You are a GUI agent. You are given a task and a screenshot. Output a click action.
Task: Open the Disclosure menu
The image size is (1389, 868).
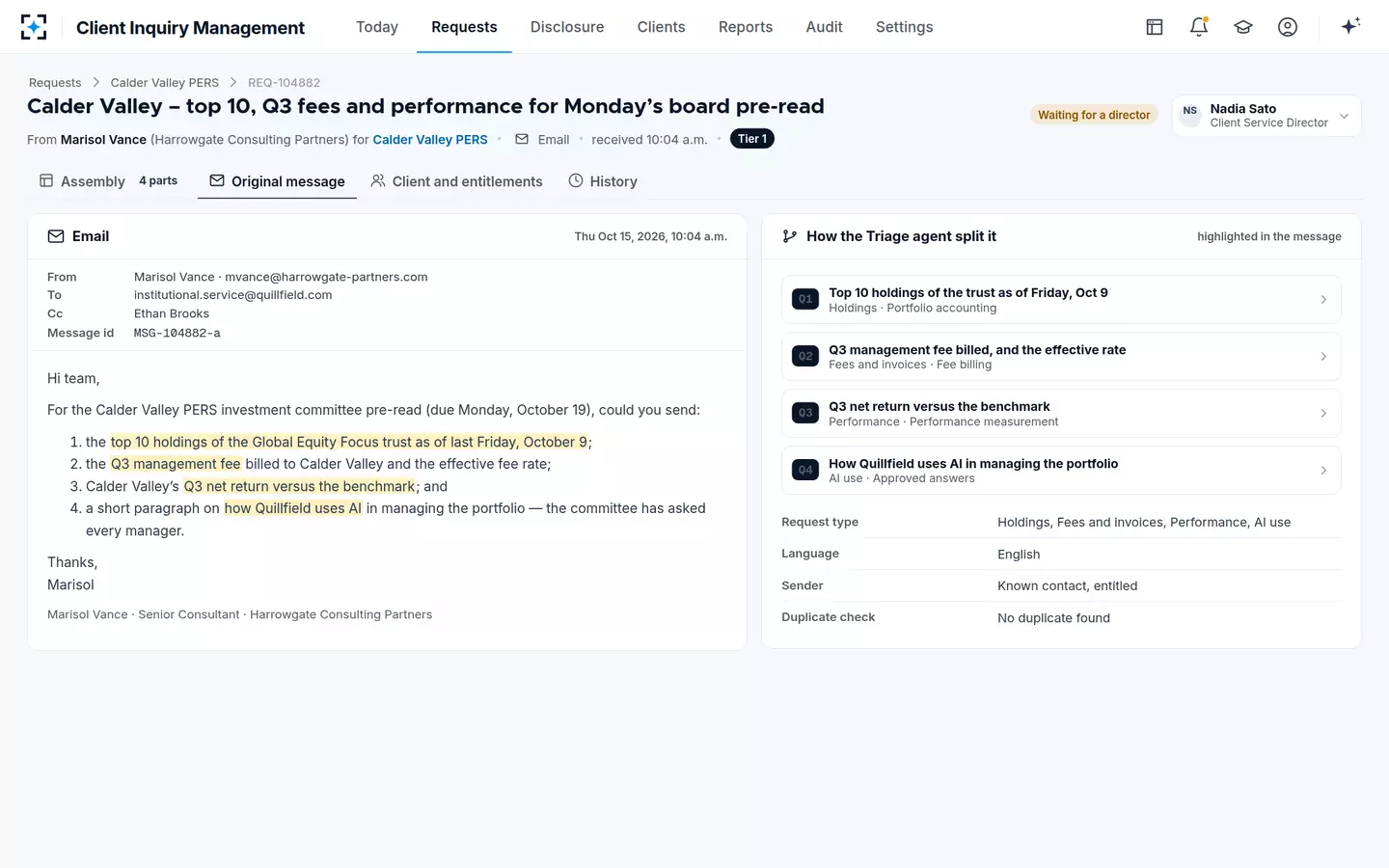point(567,27)
